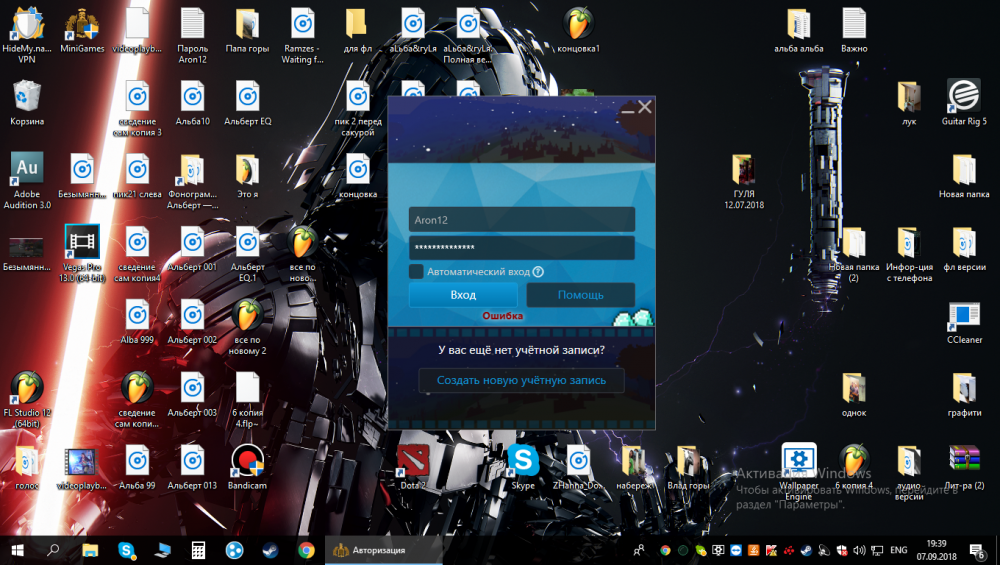Enable the Автоматический вход checkbox
1000x565 pixels.
pyautogui.click(x=416, y=271)
